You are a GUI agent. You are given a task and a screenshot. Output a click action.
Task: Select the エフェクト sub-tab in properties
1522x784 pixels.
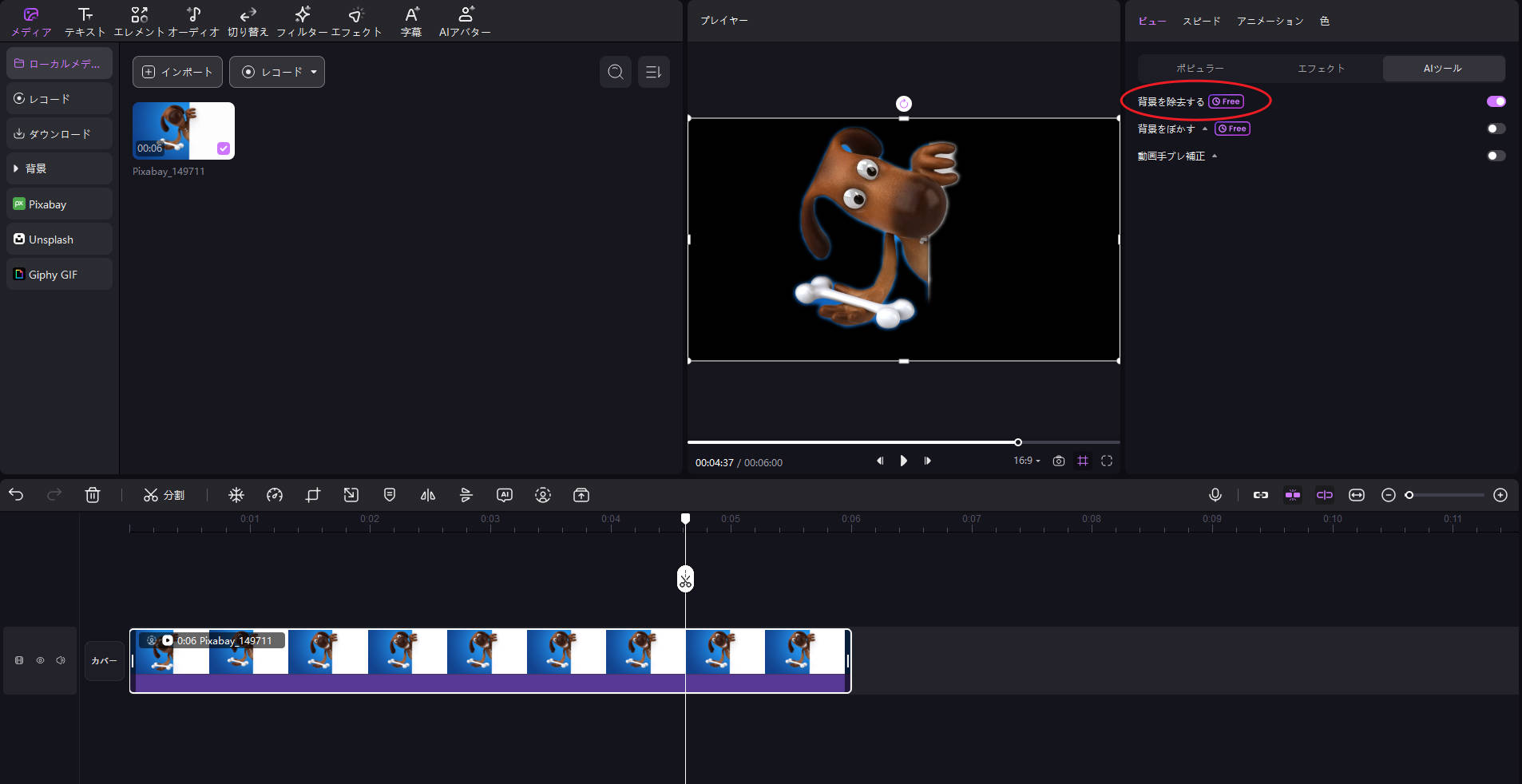(x=1322, y=69)
